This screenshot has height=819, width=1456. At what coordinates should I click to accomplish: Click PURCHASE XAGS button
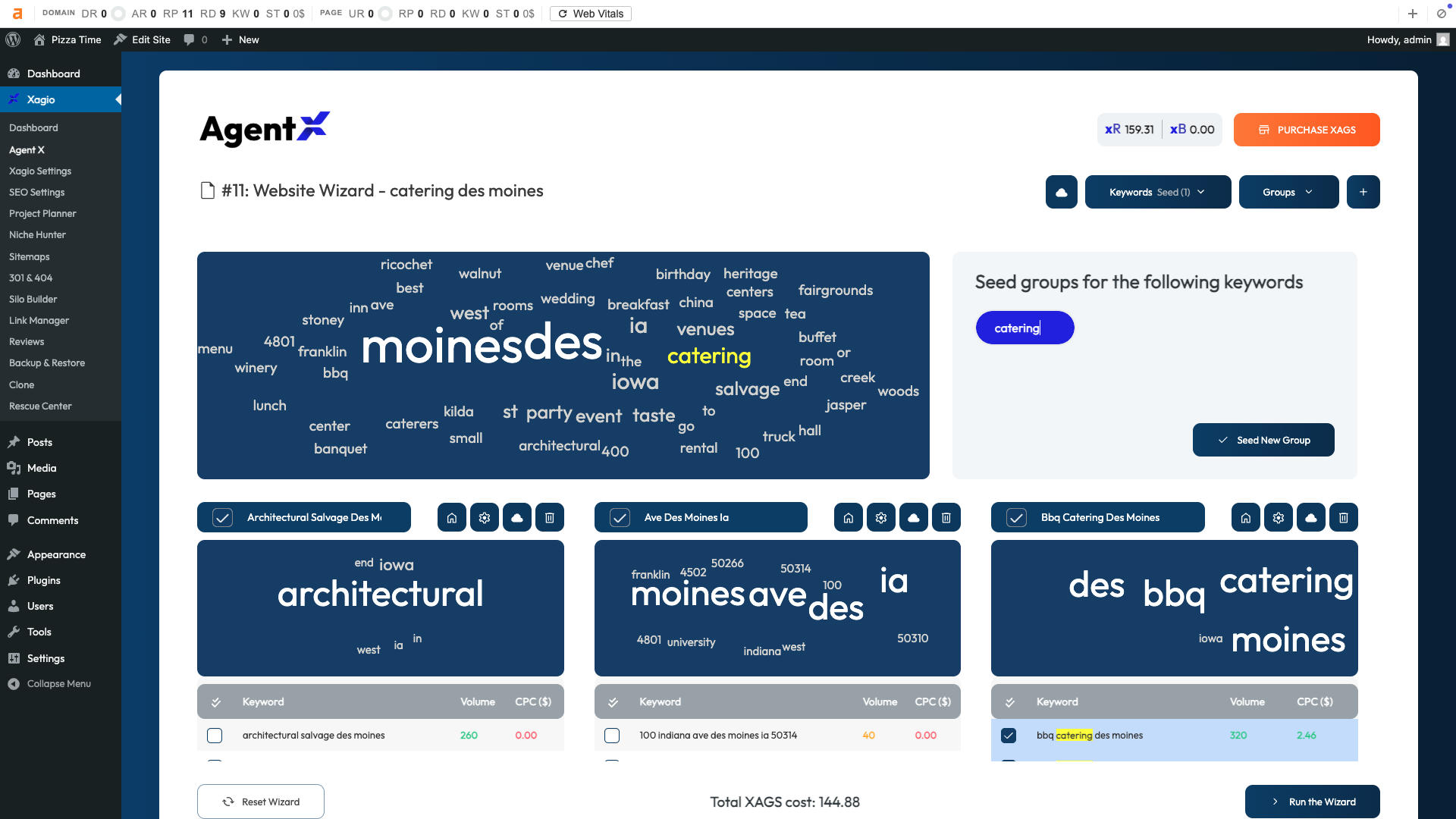point(1307,130)
